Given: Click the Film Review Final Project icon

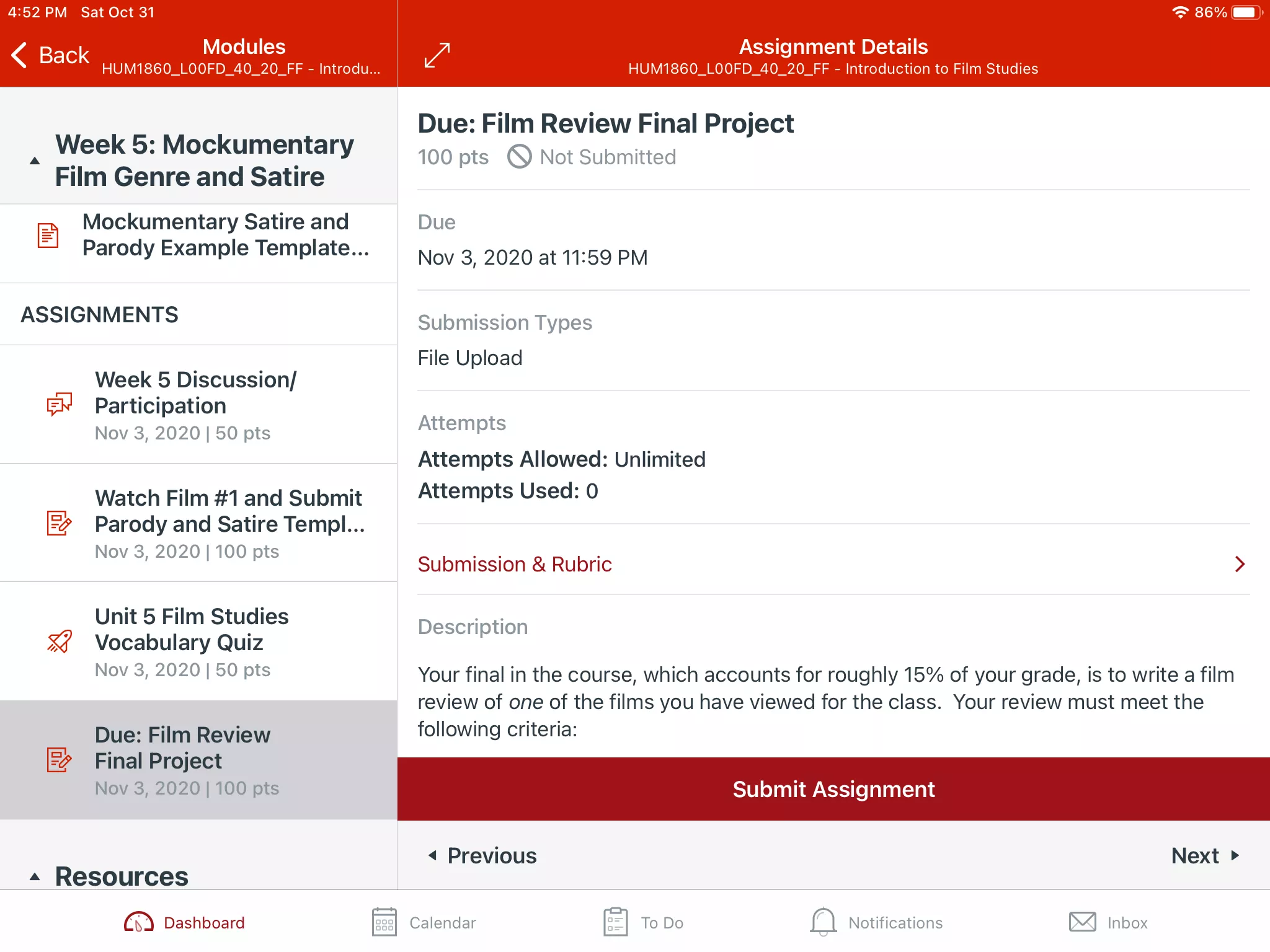Looking at the screenshot, I should (60, 760).
